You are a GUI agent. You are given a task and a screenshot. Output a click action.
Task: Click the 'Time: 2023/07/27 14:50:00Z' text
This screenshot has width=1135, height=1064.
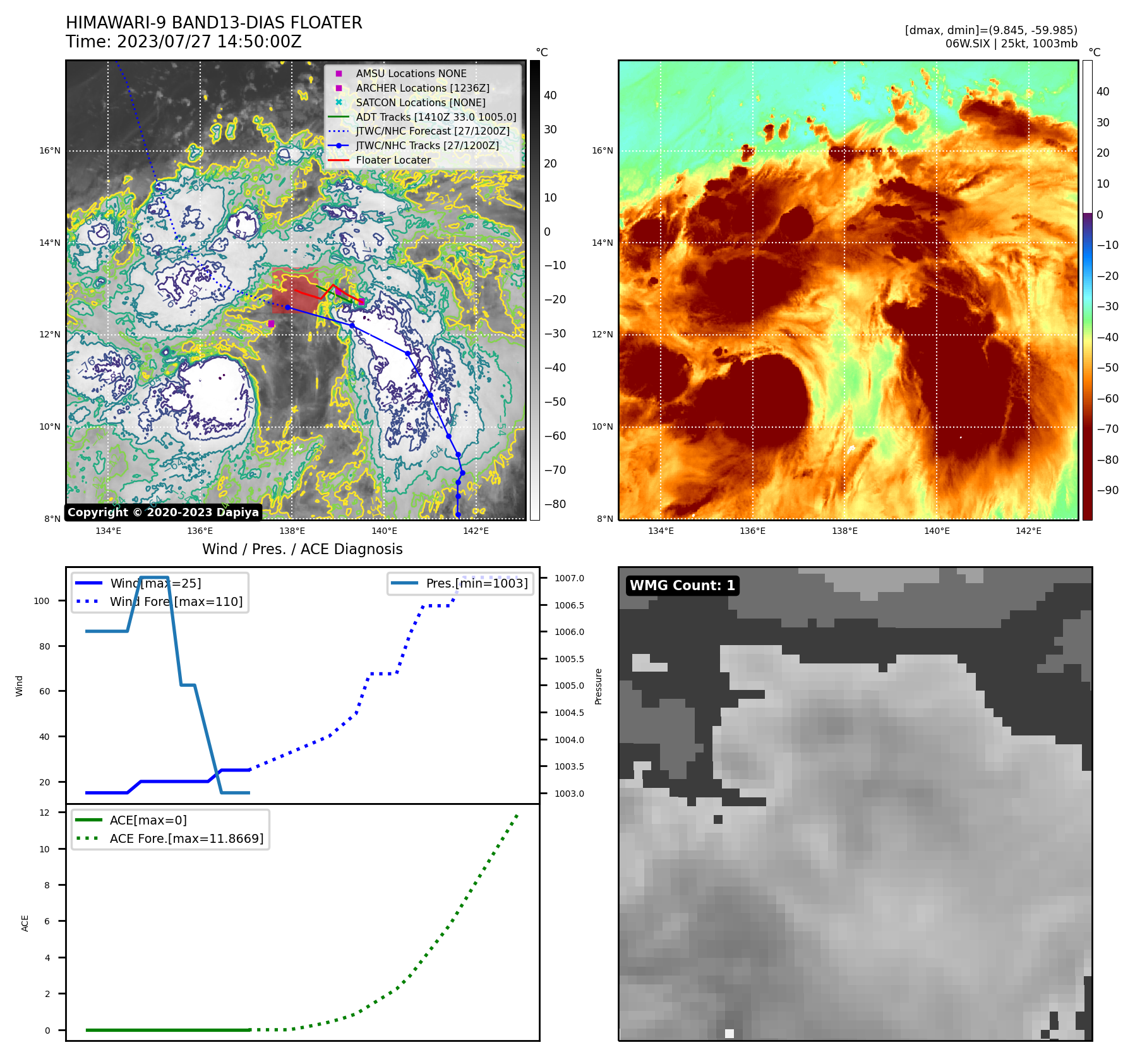click(184, 42)
